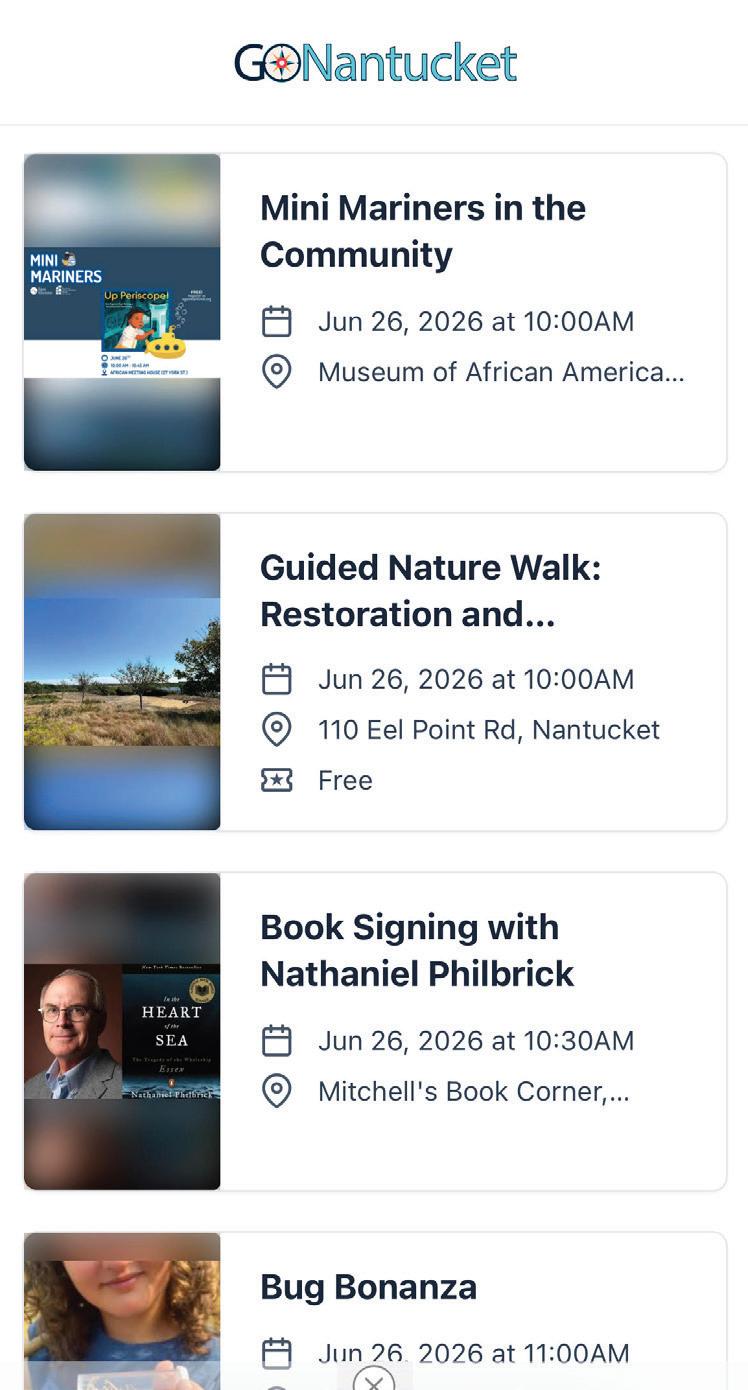
Task: Select the Heart of the Sea book thumbnail
Action: tap(122, 1031)
